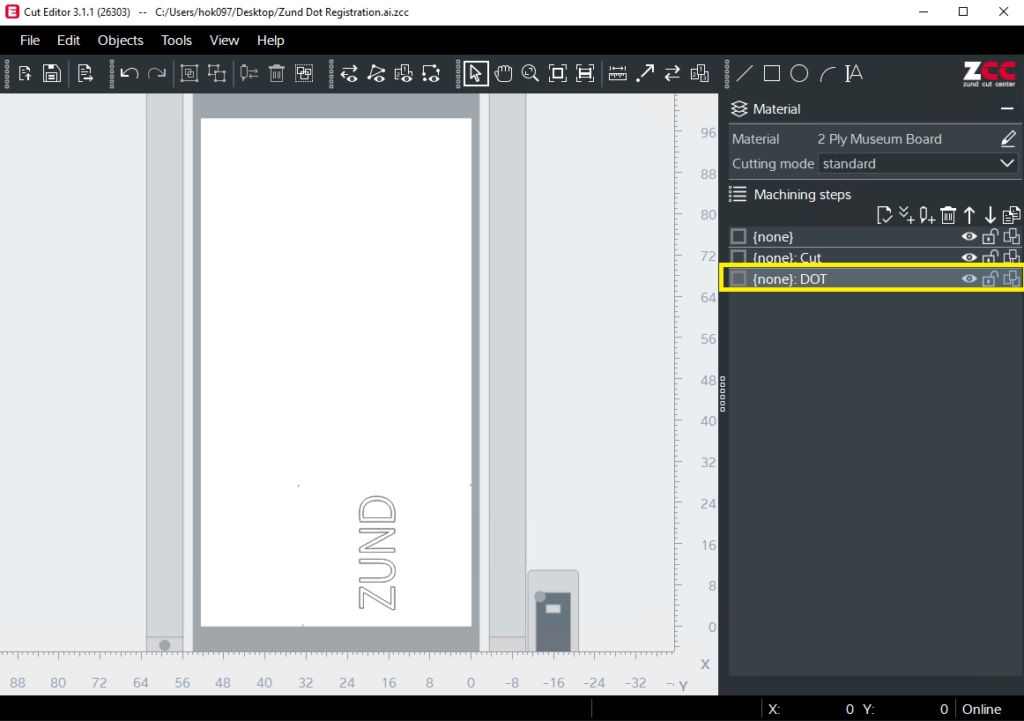Screen dimensions: 1024x721
Task: Choose the Circle drawing tool
Action: pyautogui.click(x=799, y=73)
